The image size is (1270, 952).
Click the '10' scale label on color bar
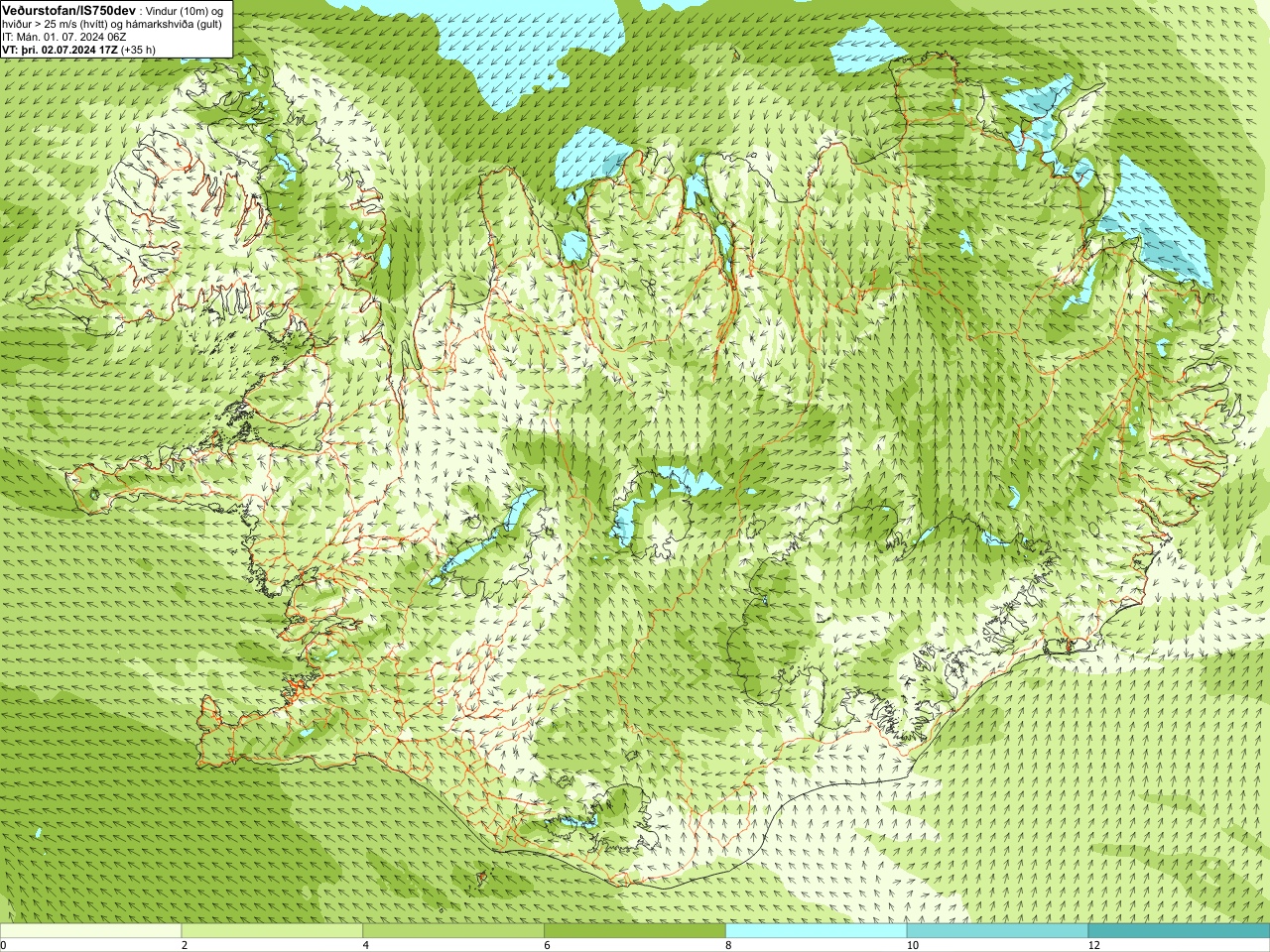[912, 945]
